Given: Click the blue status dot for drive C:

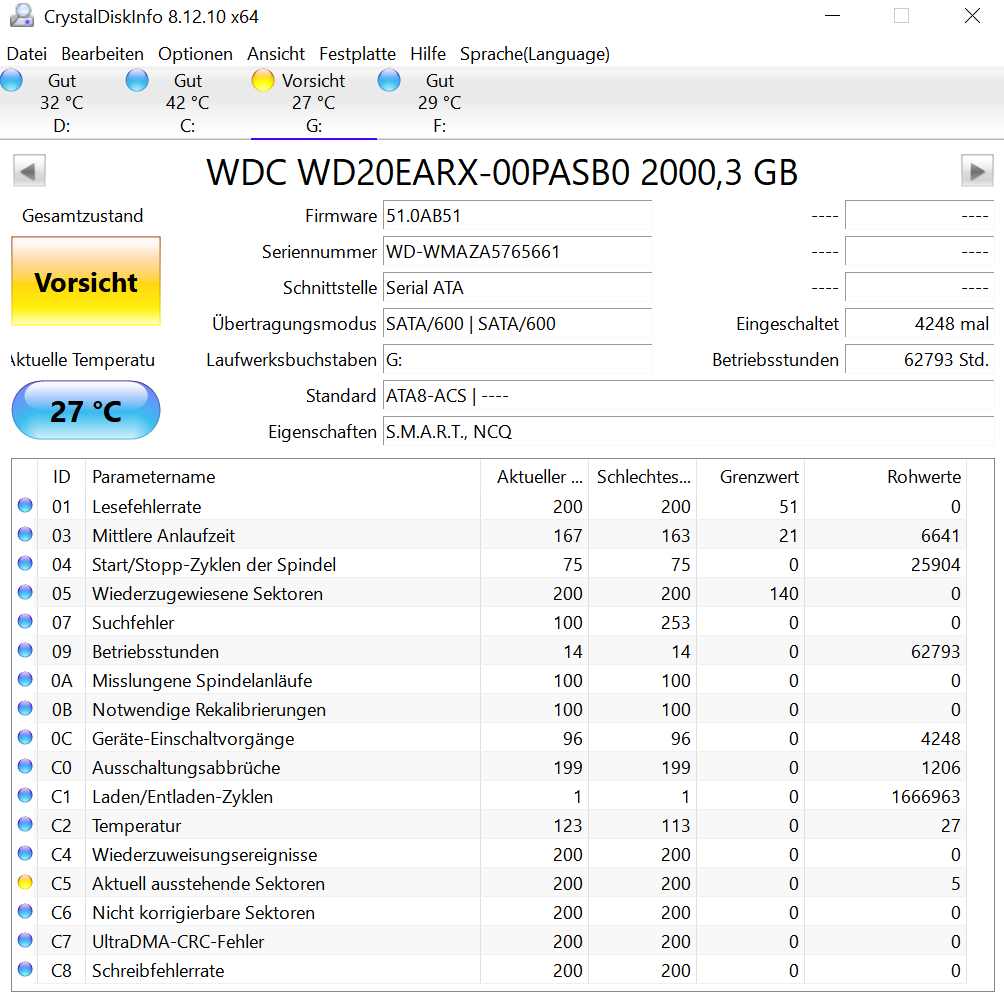Looking at the screenshot, I should tap(136, 80).
